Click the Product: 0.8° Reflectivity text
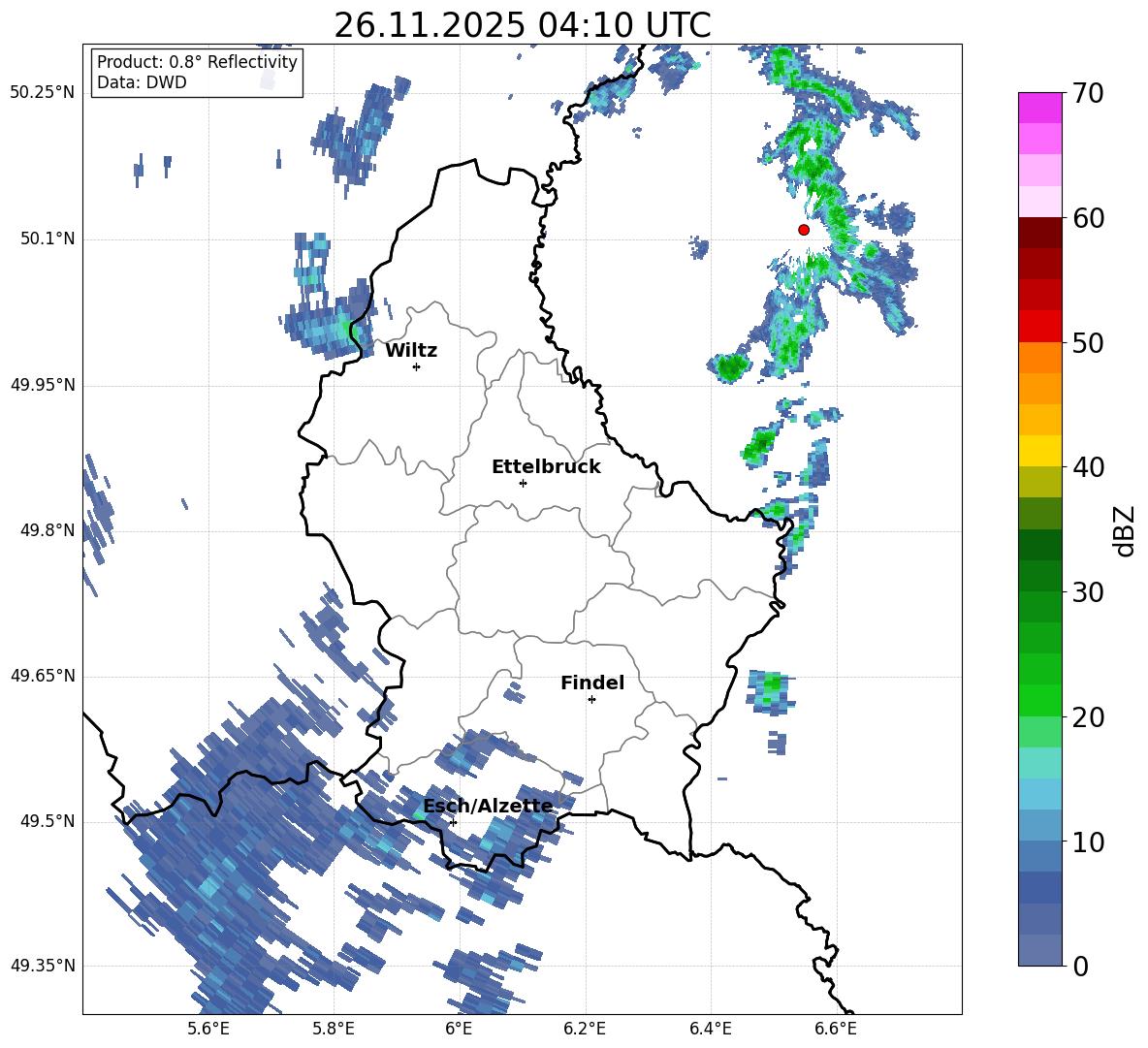The height and width of the screenshot is (1048, 1148). [197, 62]
